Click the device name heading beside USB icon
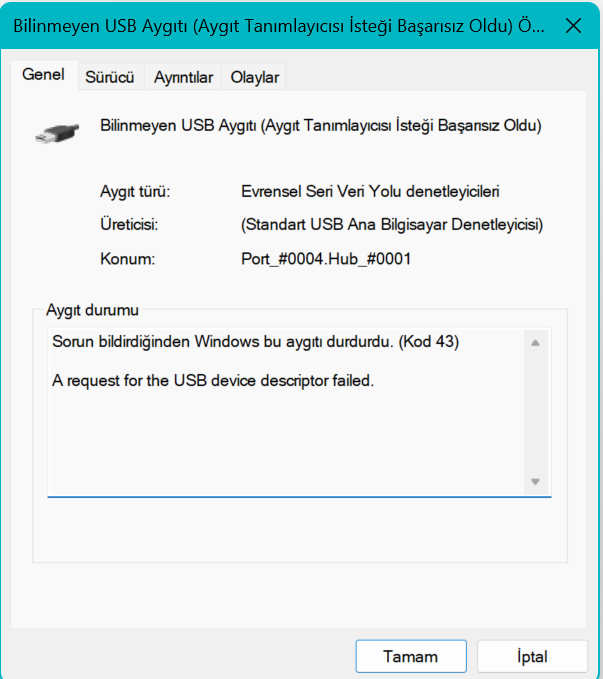The image size is (603, 679). coord(321,126)
